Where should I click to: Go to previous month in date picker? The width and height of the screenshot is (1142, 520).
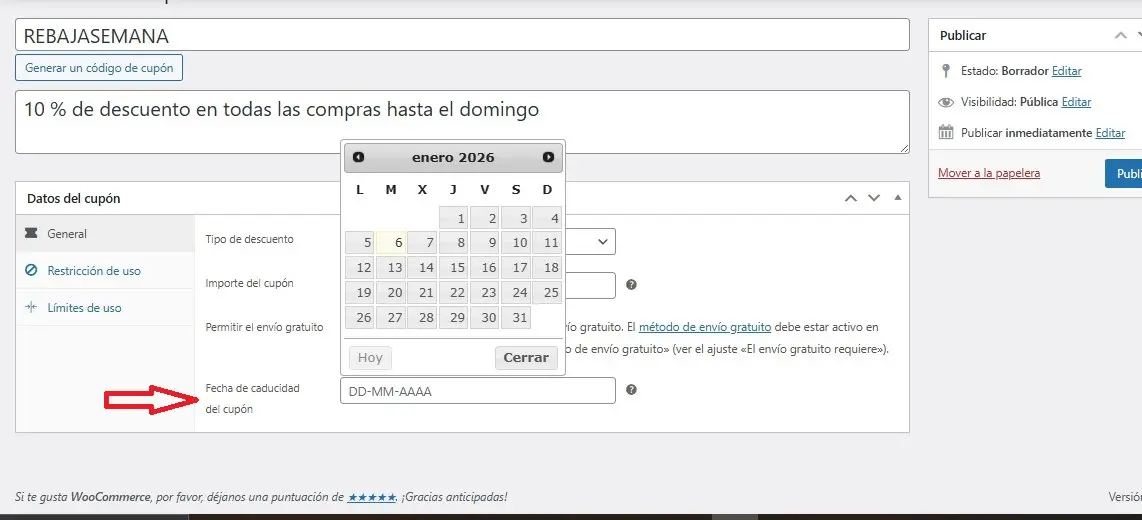click(358, 157)
